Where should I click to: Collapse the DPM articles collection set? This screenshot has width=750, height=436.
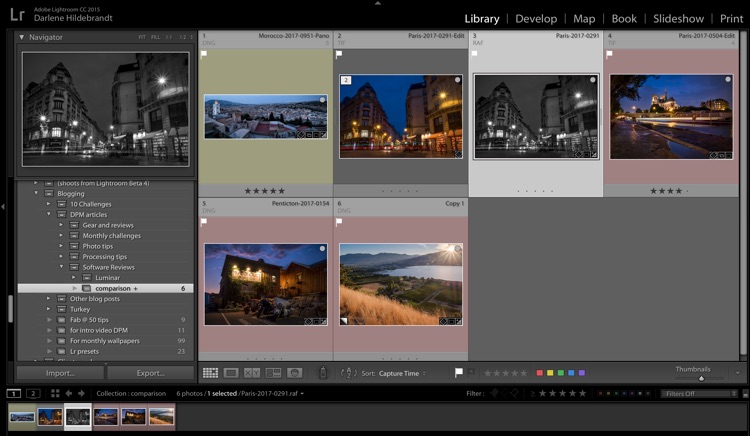[x=49, y=214]
